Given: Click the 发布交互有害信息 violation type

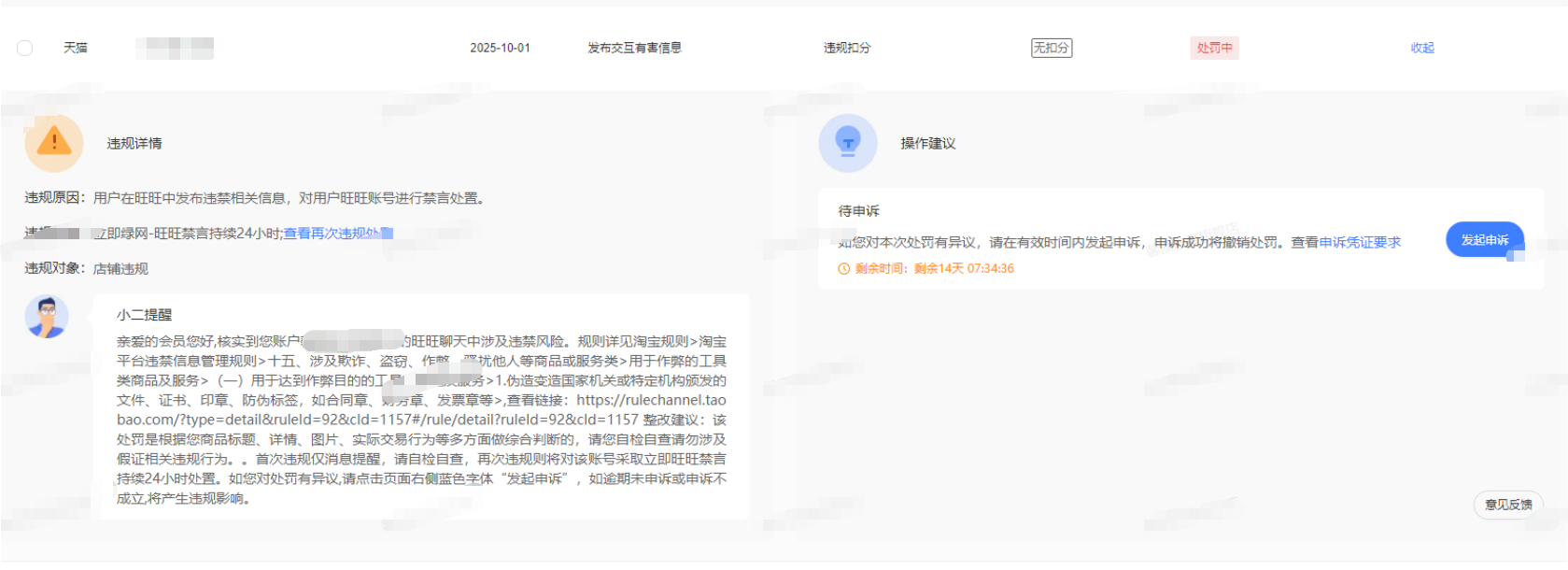Looking at the screenshot, I should (634, 48).
